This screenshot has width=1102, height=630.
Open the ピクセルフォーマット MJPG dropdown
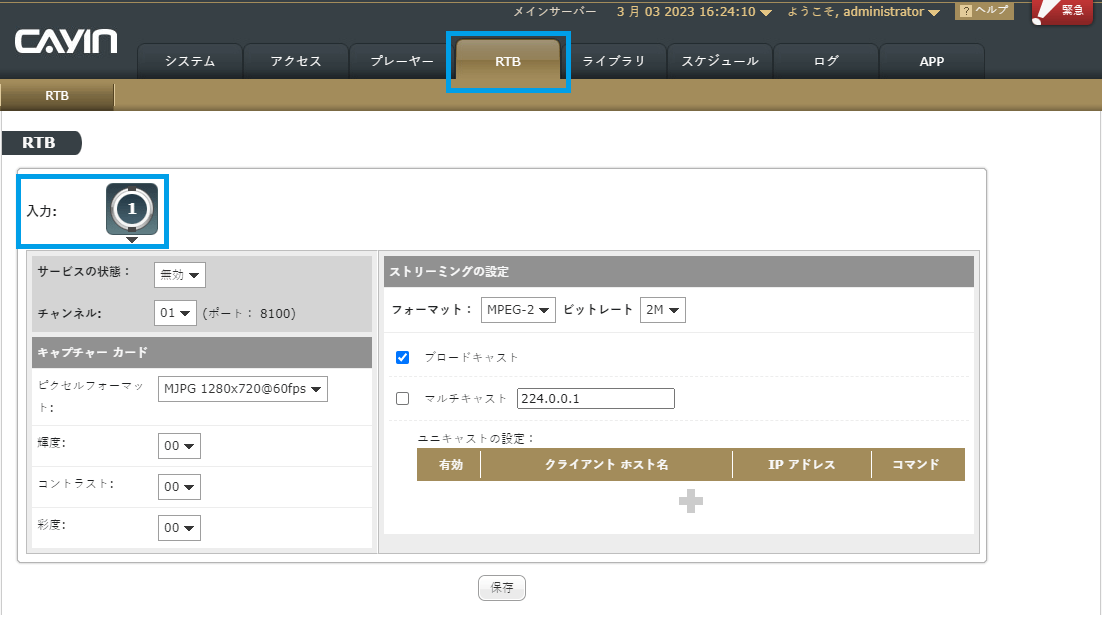point(242,389)
